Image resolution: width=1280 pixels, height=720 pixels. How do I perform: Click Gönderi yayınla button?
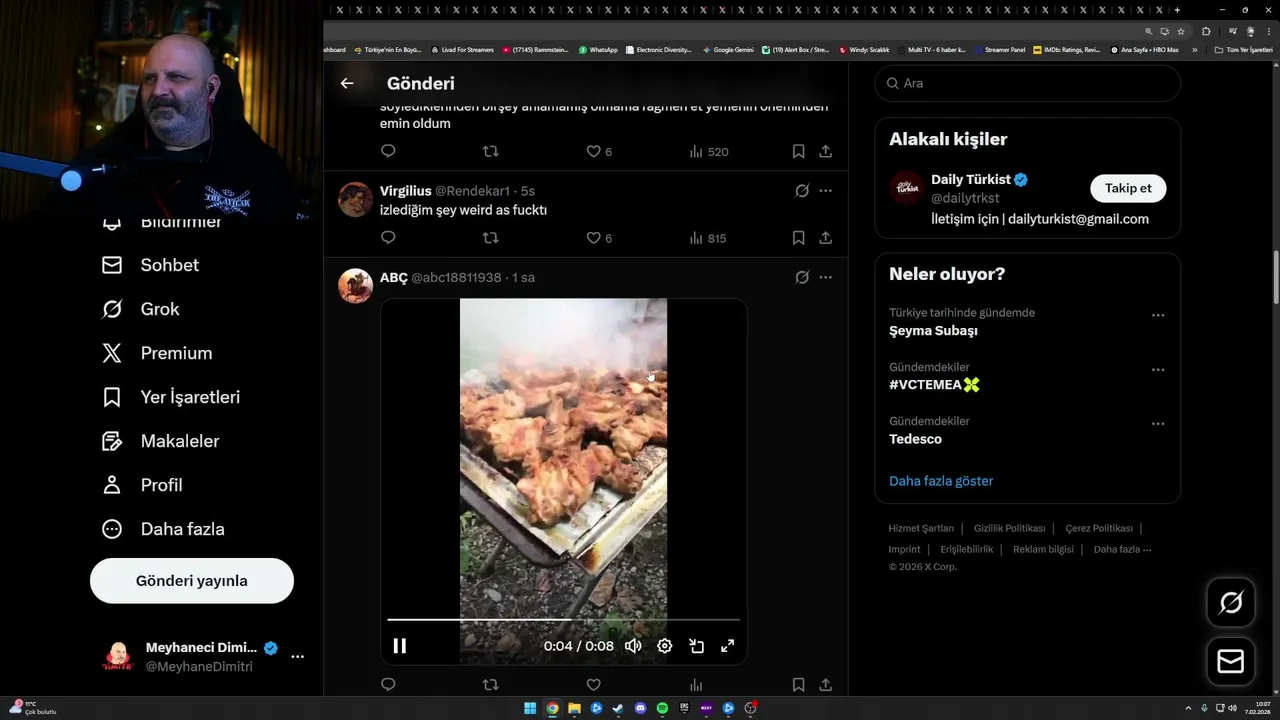[192, 581]
